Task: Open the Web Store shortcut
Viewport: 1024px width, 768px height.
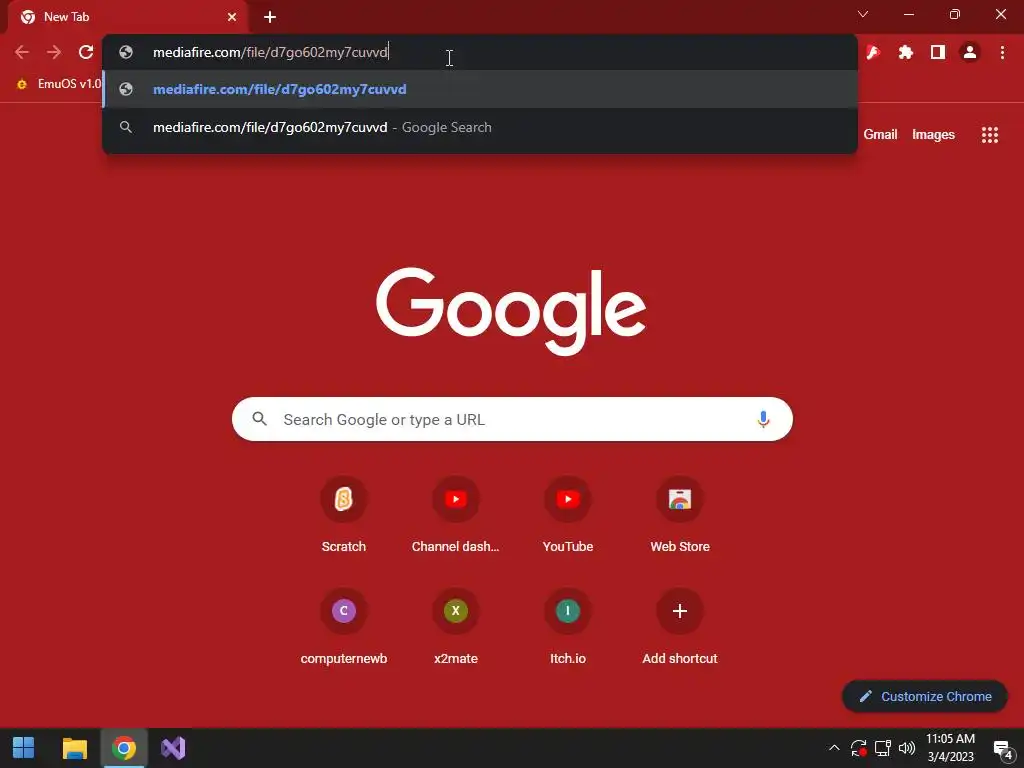Action: (680, 515)
